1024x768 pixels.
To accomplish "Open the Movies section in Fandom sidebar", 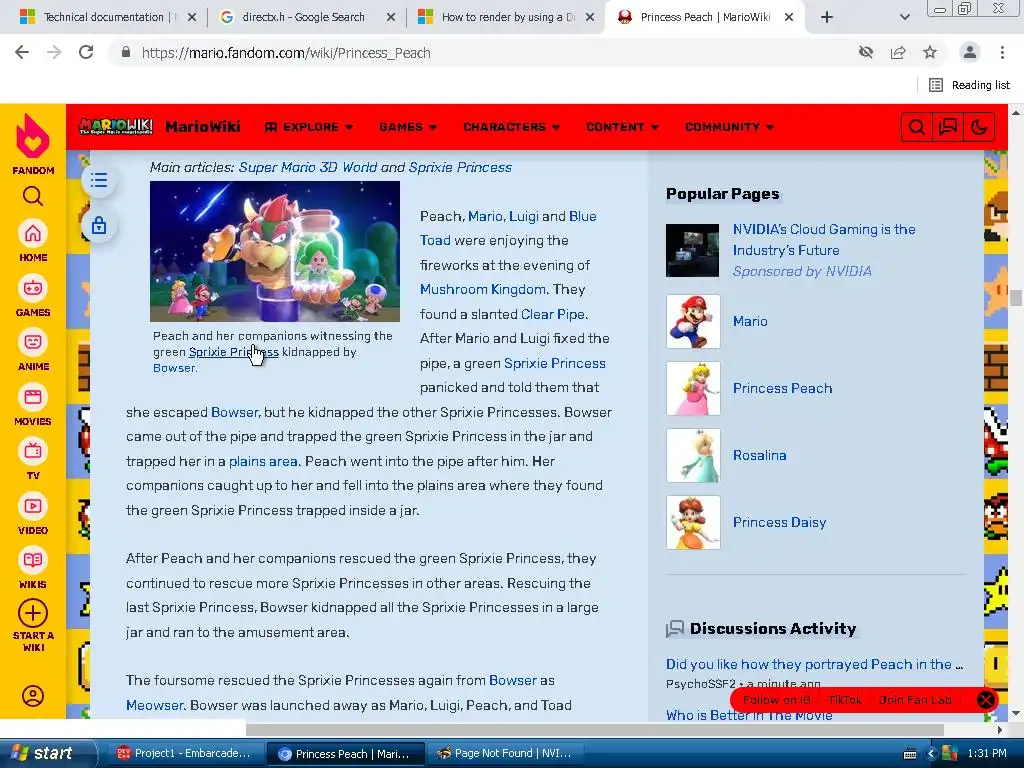I will click(33, 397).
